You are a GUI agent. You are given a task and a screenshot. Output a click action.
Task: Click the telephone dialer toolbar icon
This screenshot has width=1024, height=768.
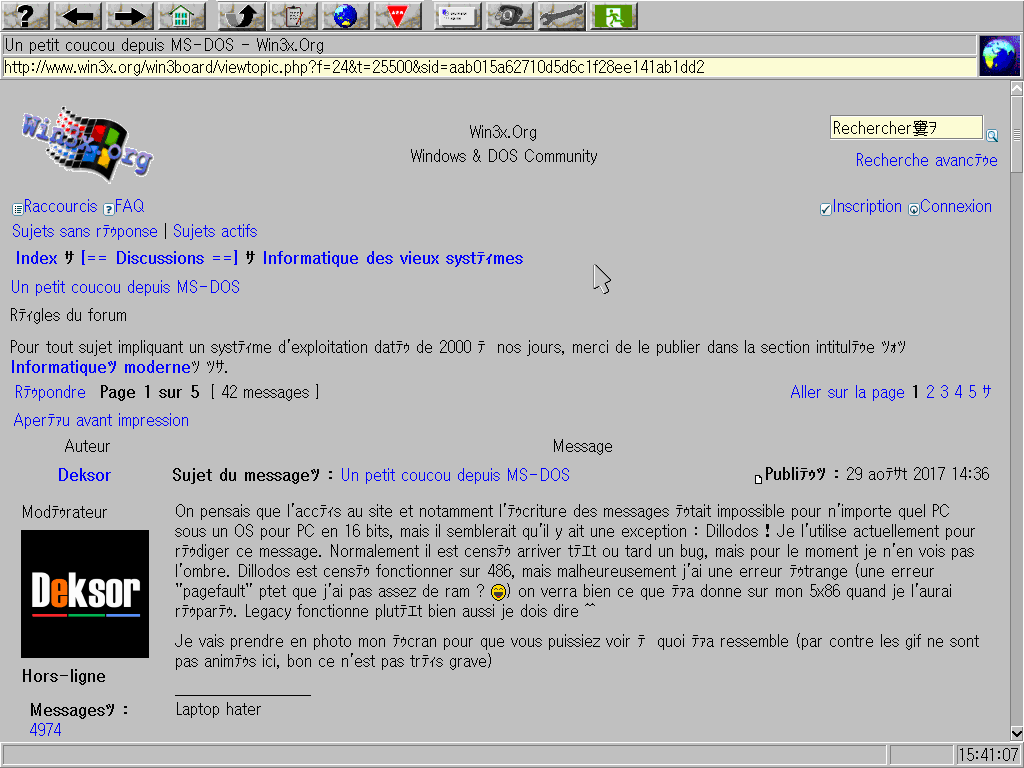(x=510, y=16)
